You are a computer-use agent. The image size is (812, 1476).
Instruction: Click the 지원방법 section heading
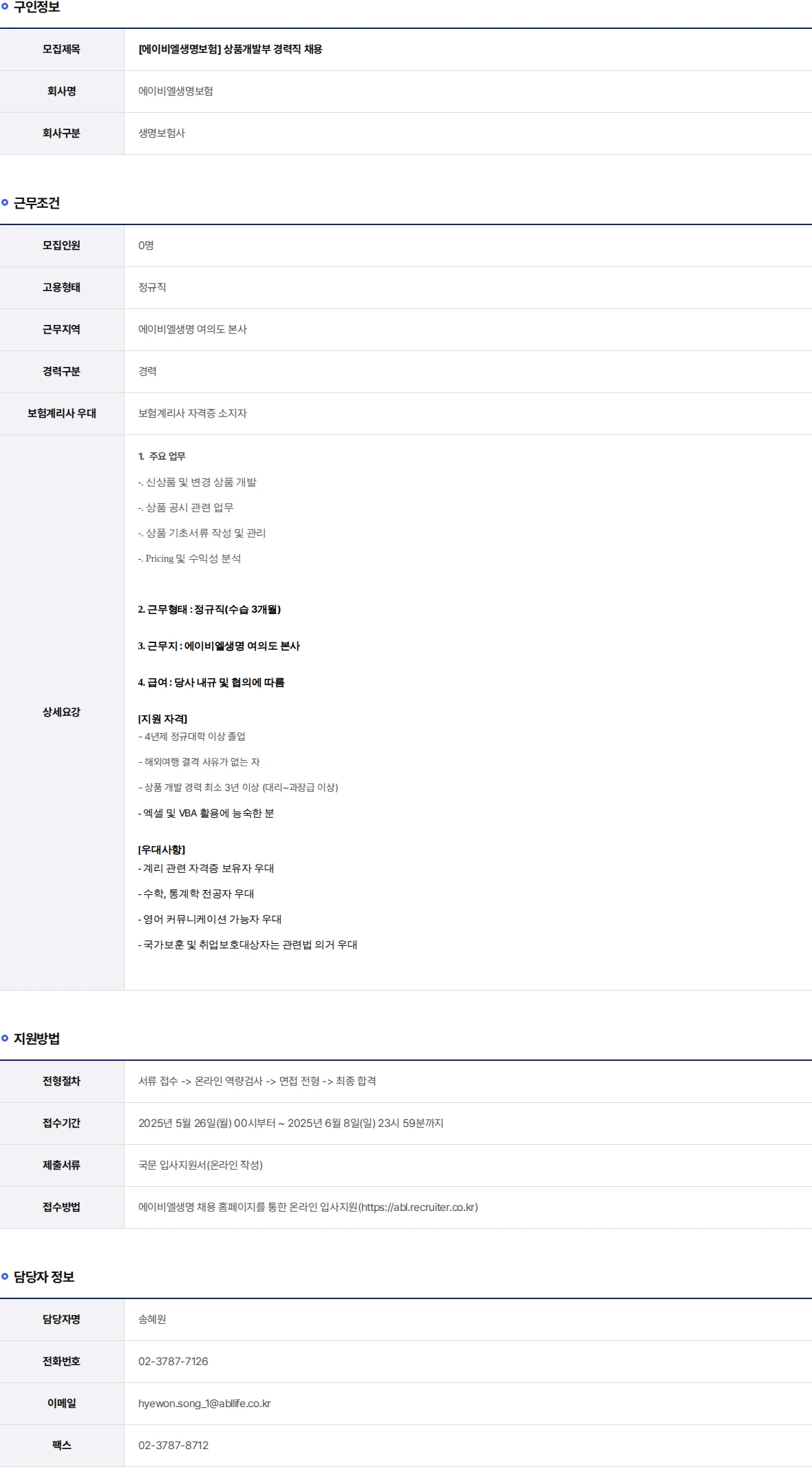click(x=36, y=1039)
